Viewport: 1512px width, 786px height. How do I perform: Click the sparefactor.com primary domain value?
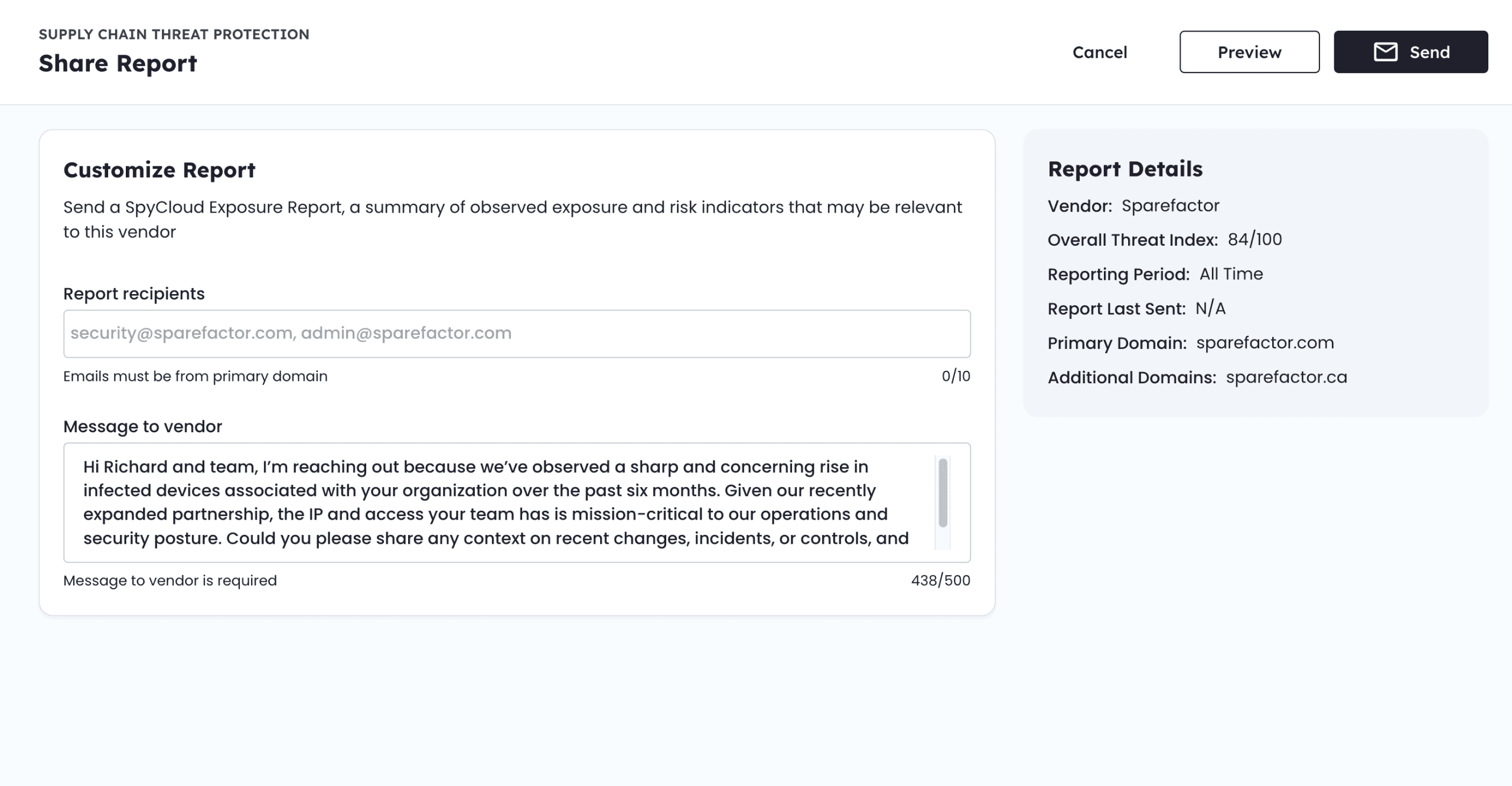tap(1265, 343)
